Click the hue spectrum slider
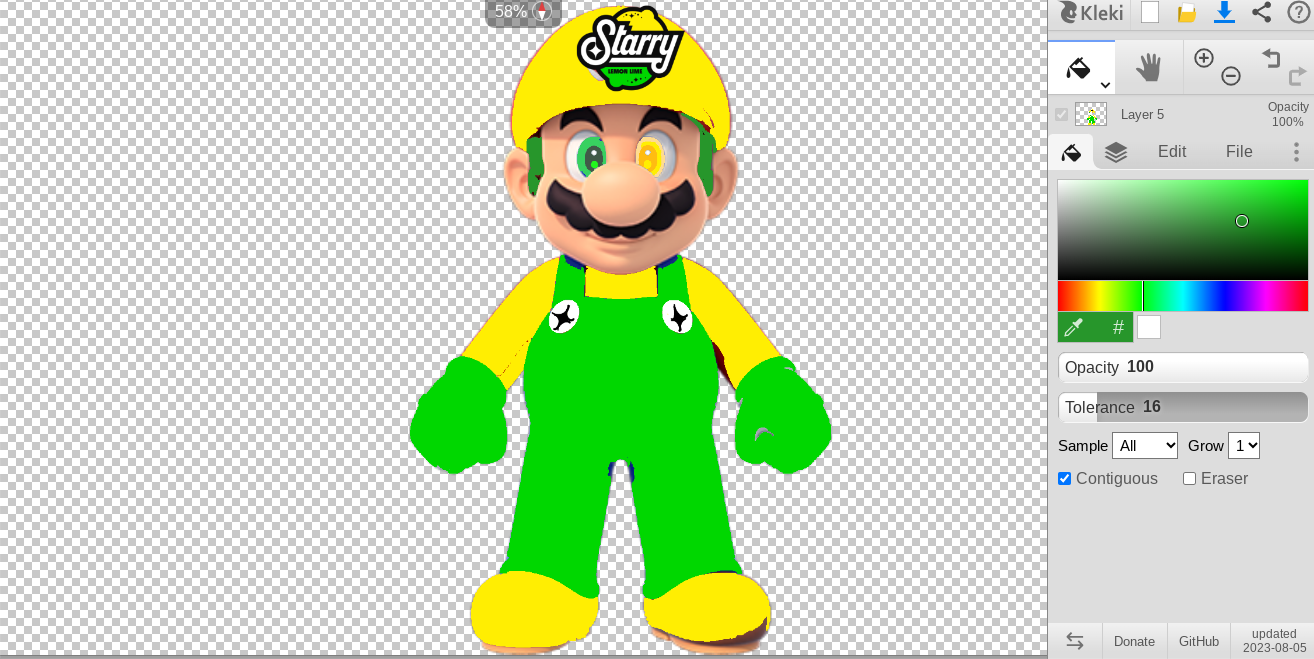The height and width of the screenshot is (659, 1314). [1183, 296]
